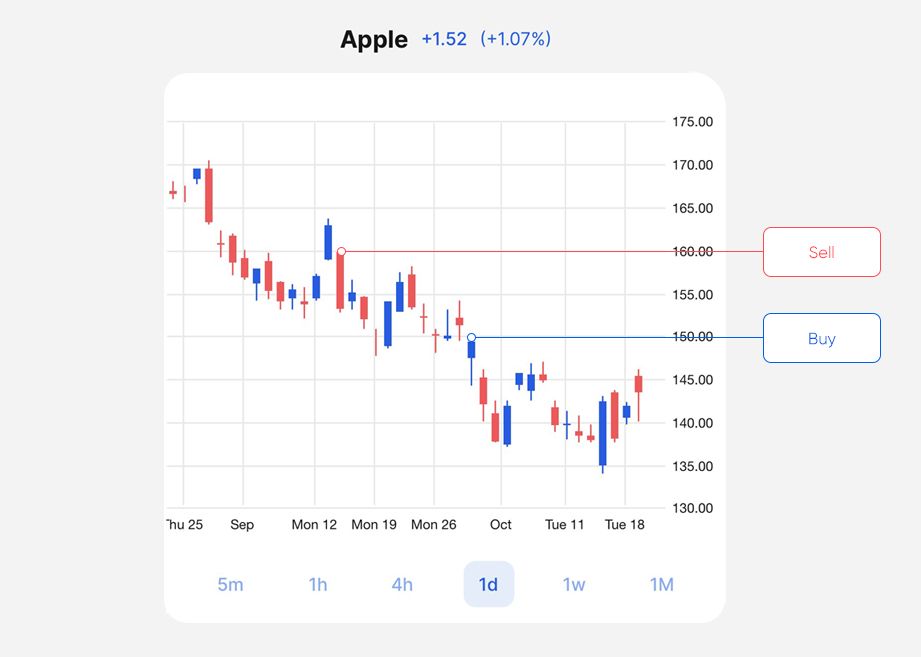Select the Sell anchor circle on chart

[341, 251]
